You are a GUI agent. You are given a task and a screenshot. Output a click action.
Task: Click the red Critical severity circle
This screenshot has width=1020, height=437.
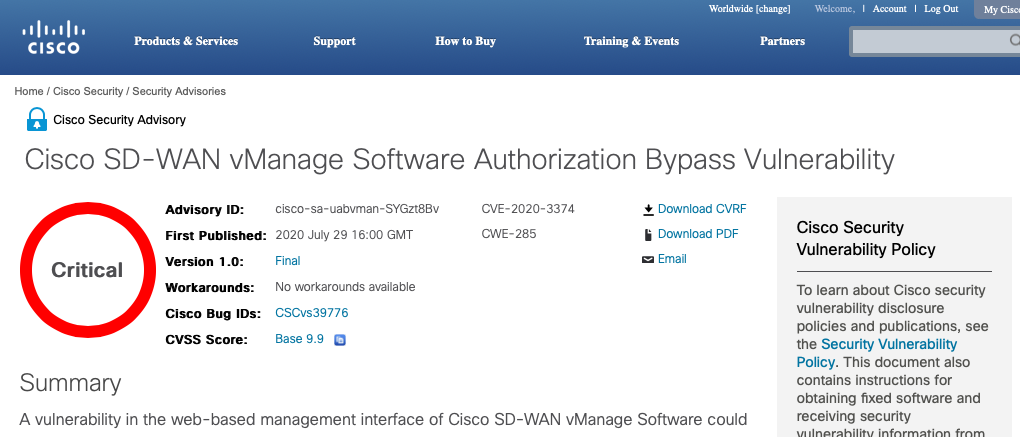click(87, 270)
